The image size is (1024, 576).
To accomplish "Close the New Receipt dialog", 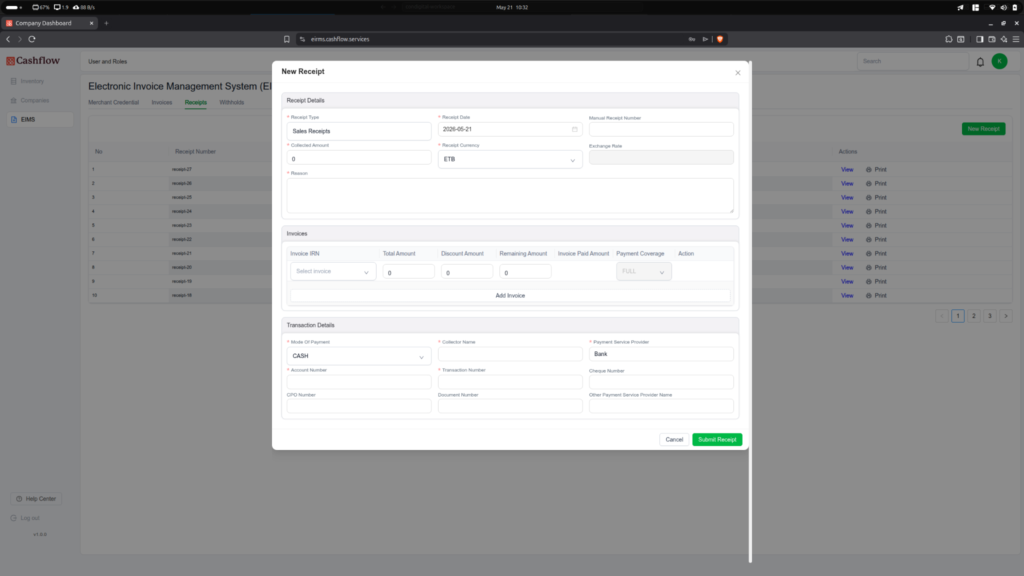I will [x=738, y=72].
